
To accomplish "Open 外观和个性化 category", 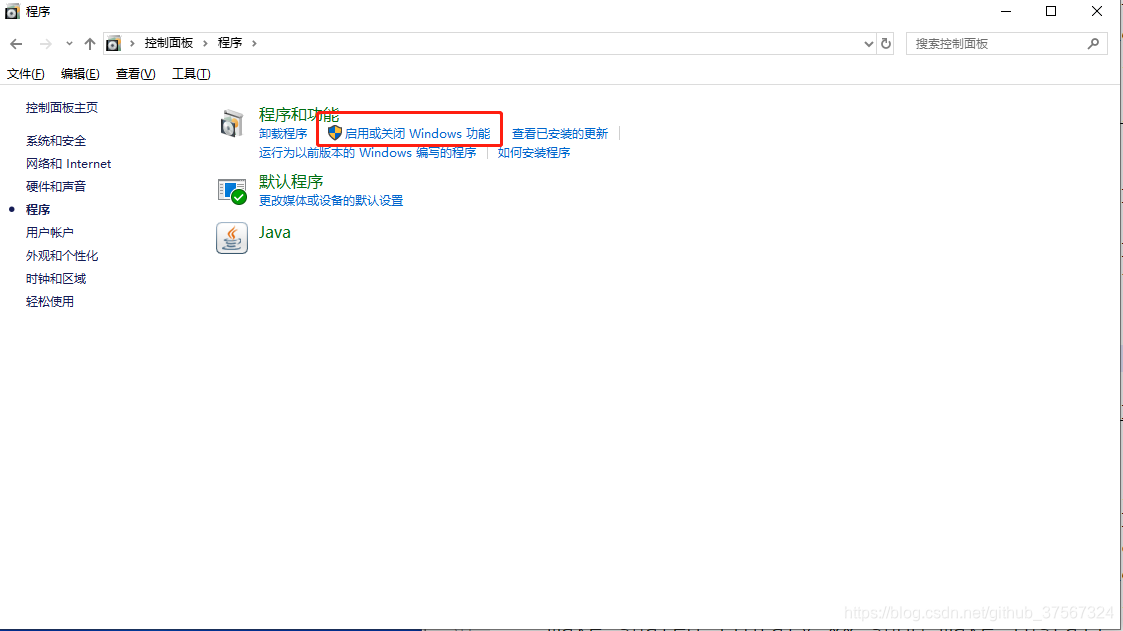I will click(62, 255).
